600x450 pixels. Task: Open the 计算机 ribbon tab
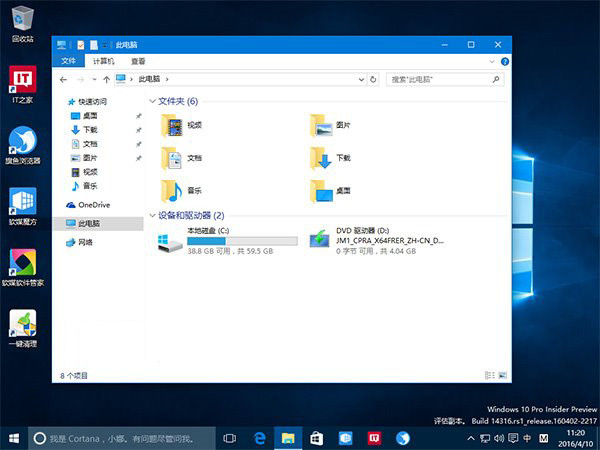(104, 61)
